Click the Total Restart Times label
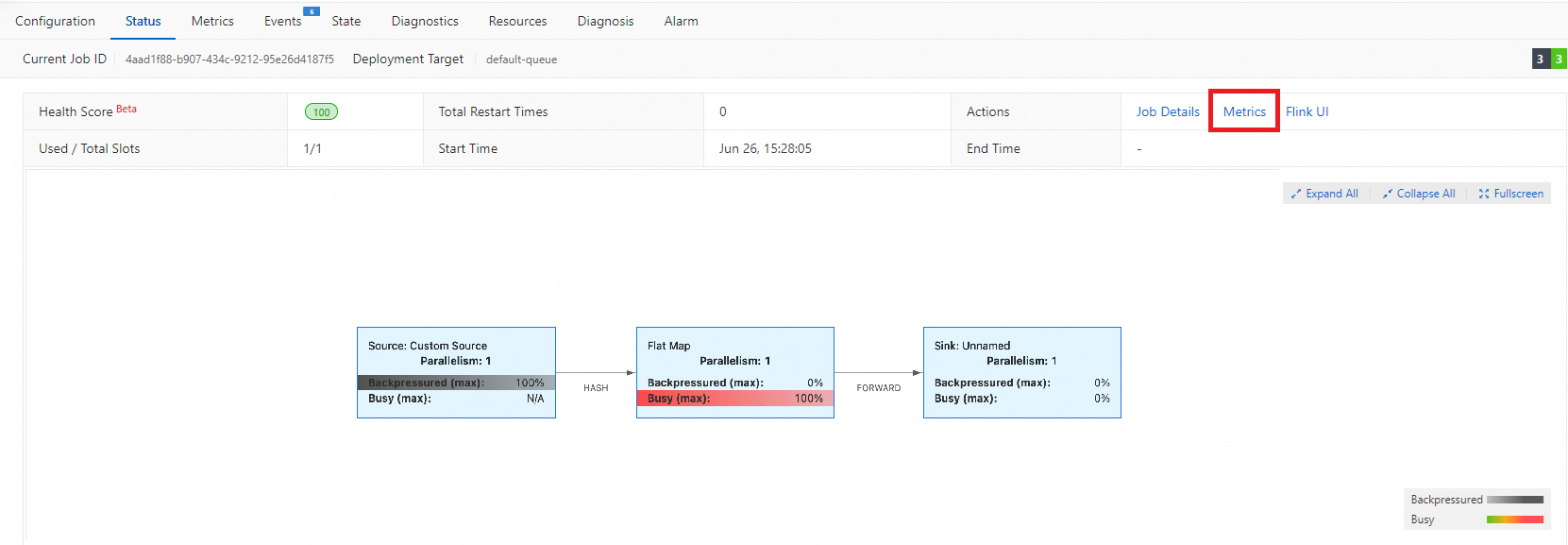 (493, 111)
